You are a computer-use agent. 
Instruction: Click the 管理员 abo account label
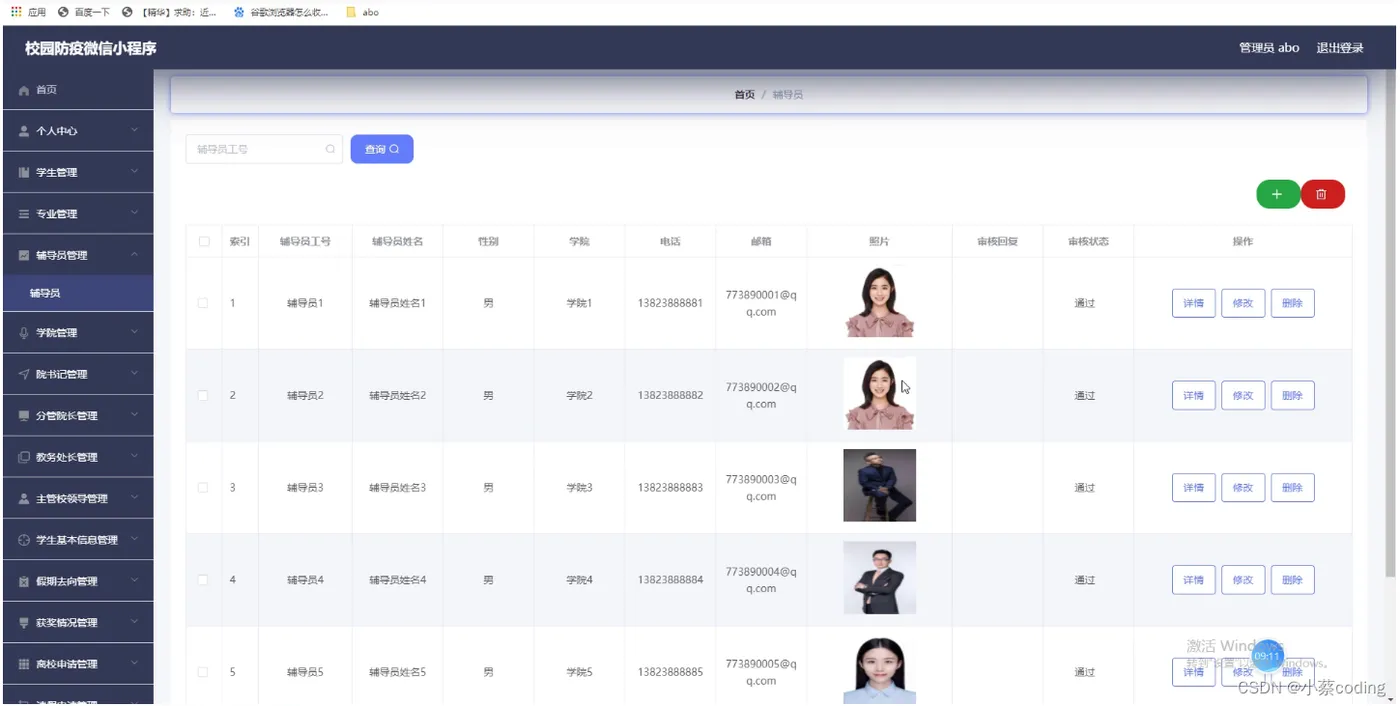[x=1268, y=48]
